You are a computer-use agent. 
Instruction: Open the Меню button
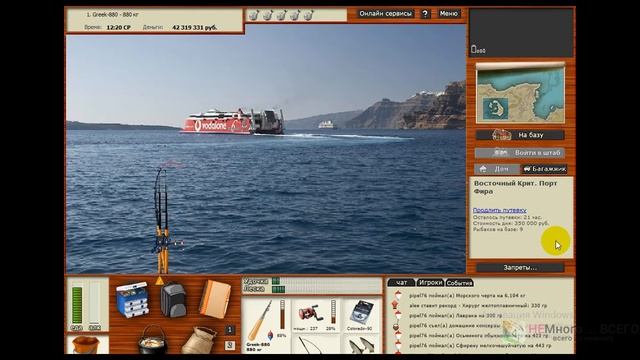[449, 14]
